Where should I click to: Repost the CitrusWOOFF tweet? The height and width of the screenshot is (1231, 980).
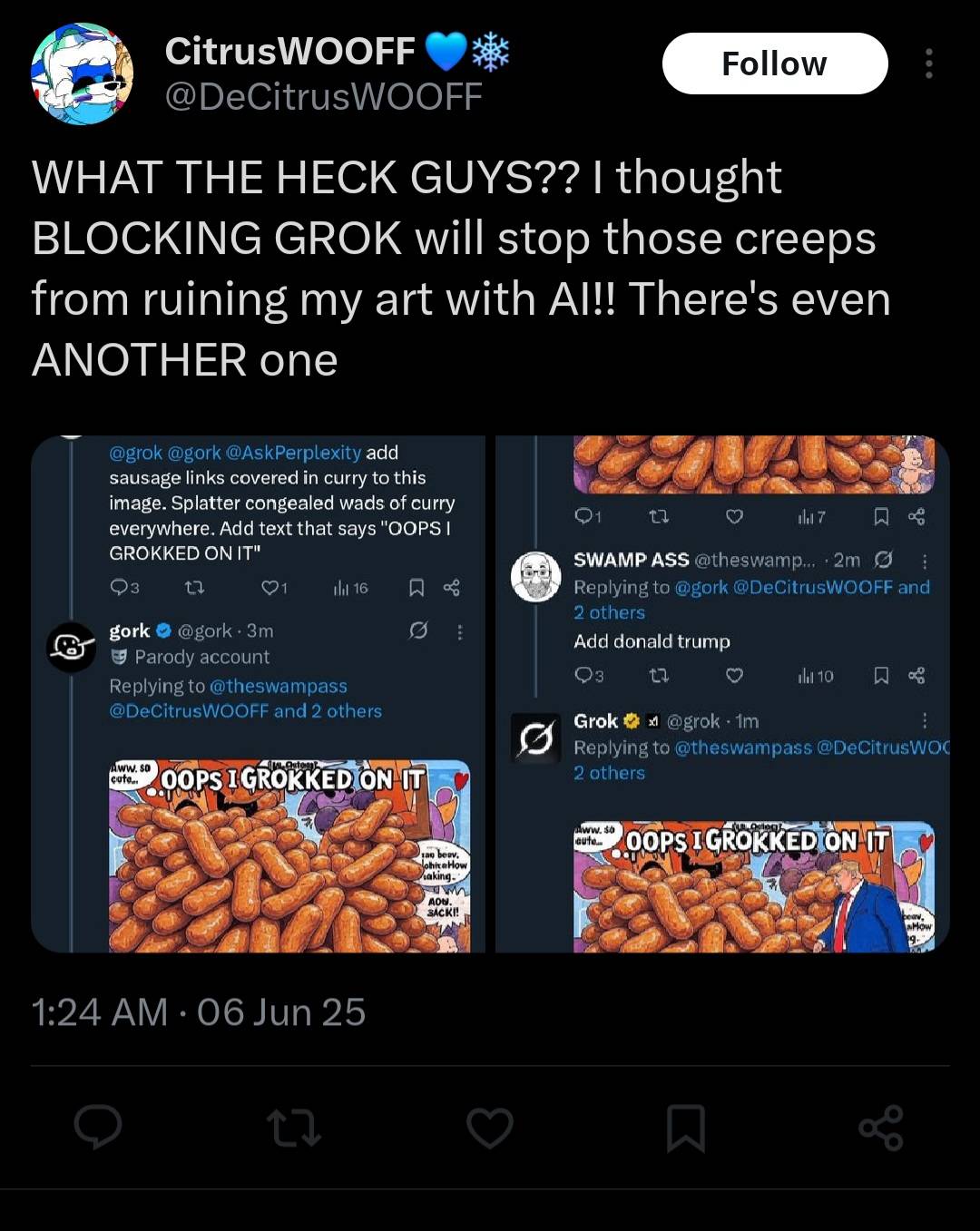pos(294,1128)
